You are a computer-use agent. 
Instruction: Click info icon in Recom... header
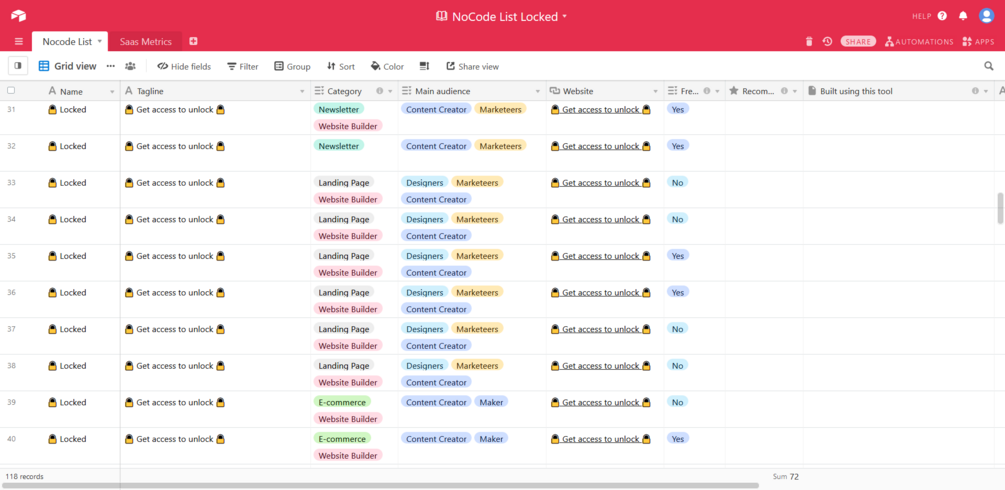[784, 91]
